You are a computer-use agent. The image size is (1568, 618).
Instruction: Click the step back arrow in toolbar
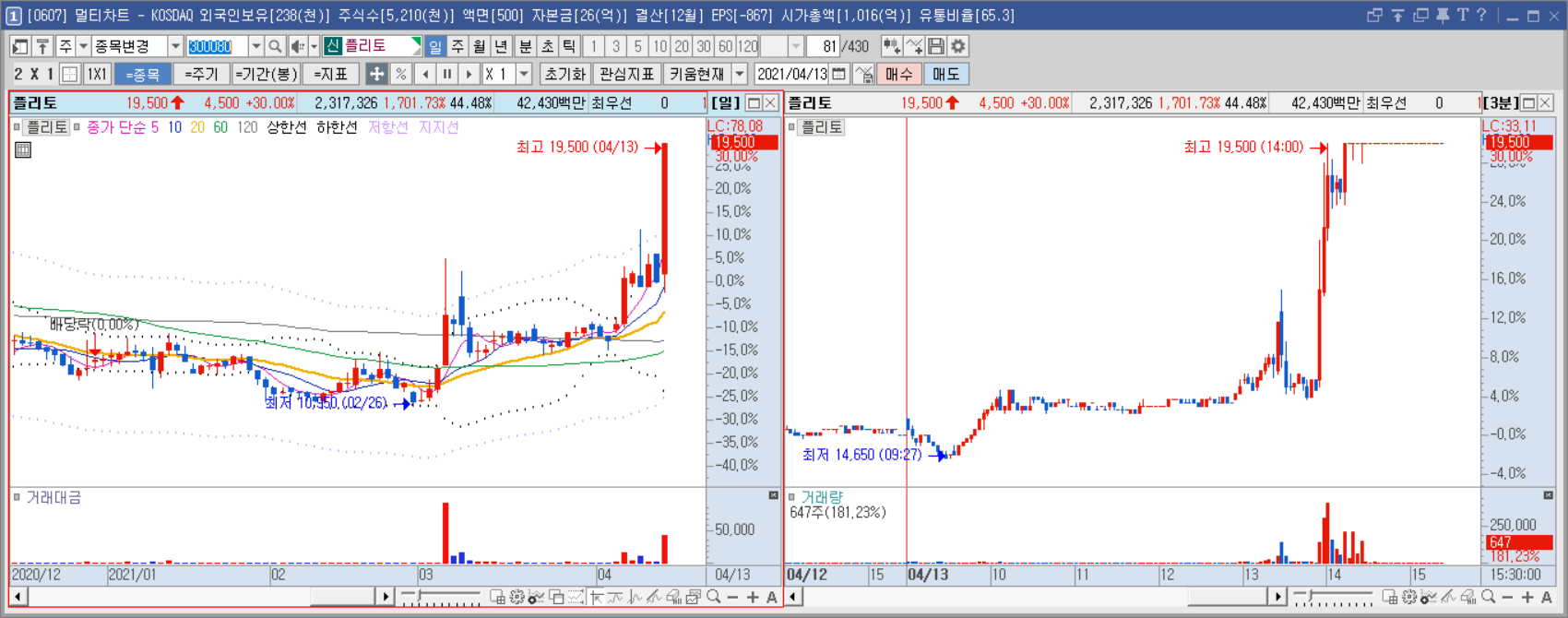(x=425, y=74)
